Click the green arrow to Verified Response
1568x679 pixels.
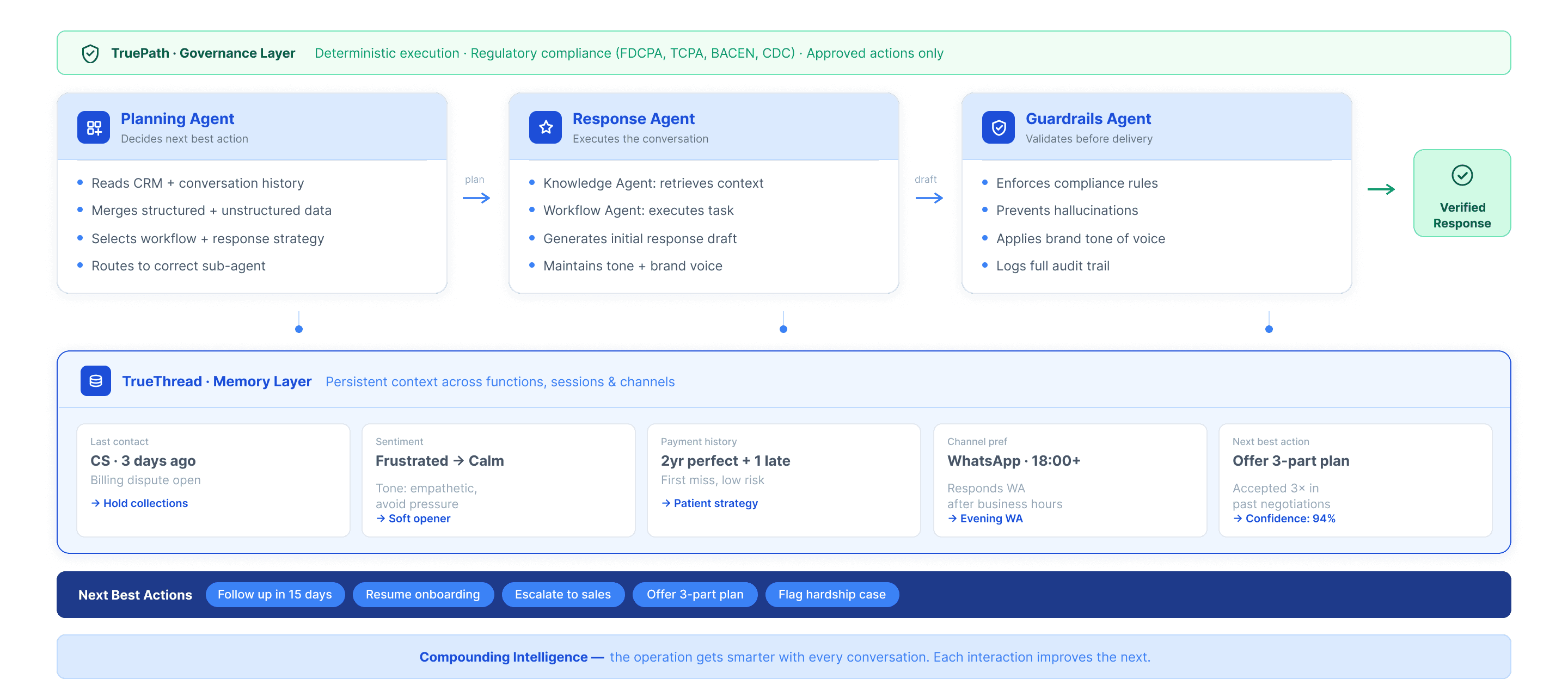pos(1381,190)
